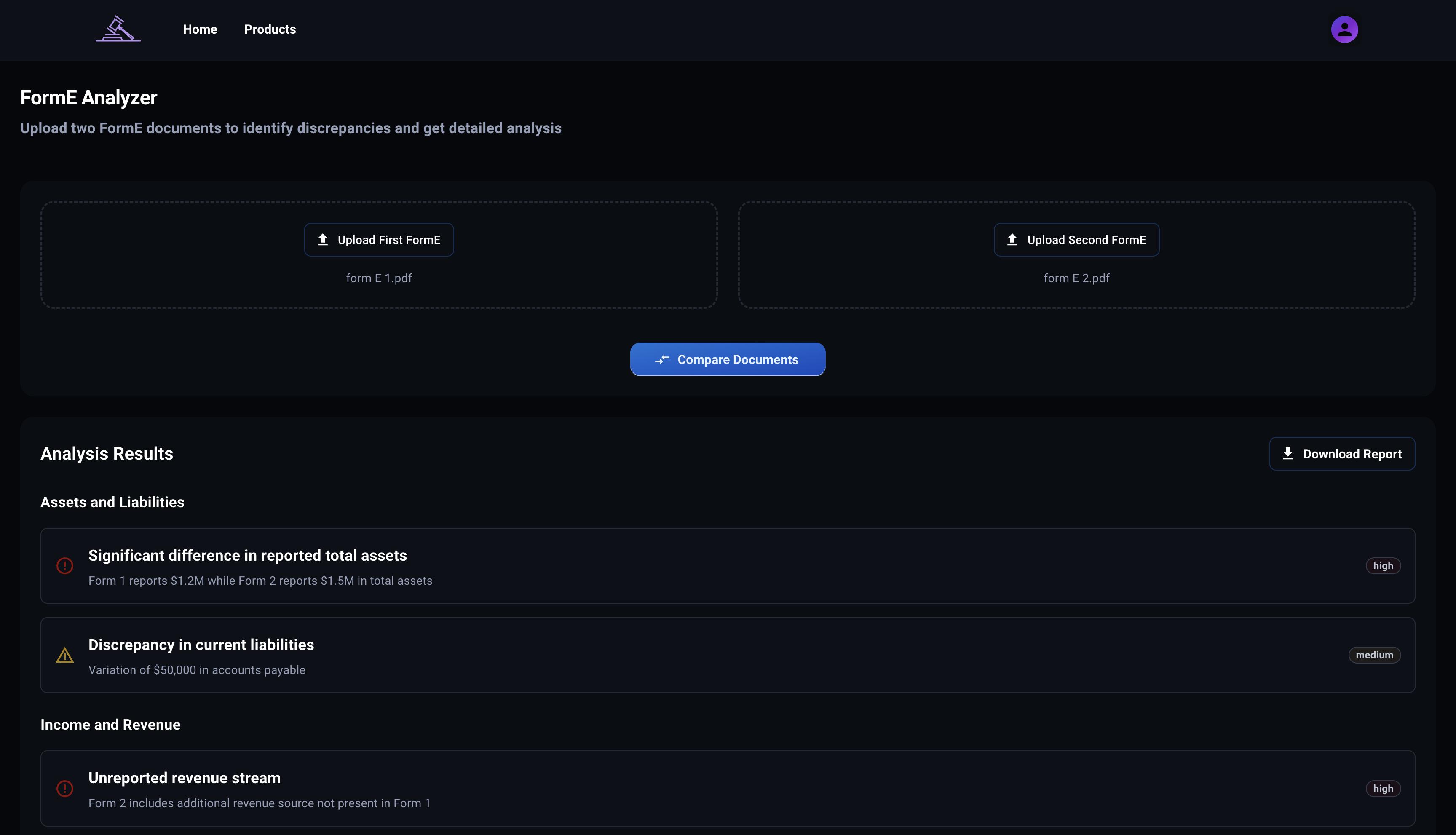
Task: Click the Download Report button
Action: (x=1341, y=454)
